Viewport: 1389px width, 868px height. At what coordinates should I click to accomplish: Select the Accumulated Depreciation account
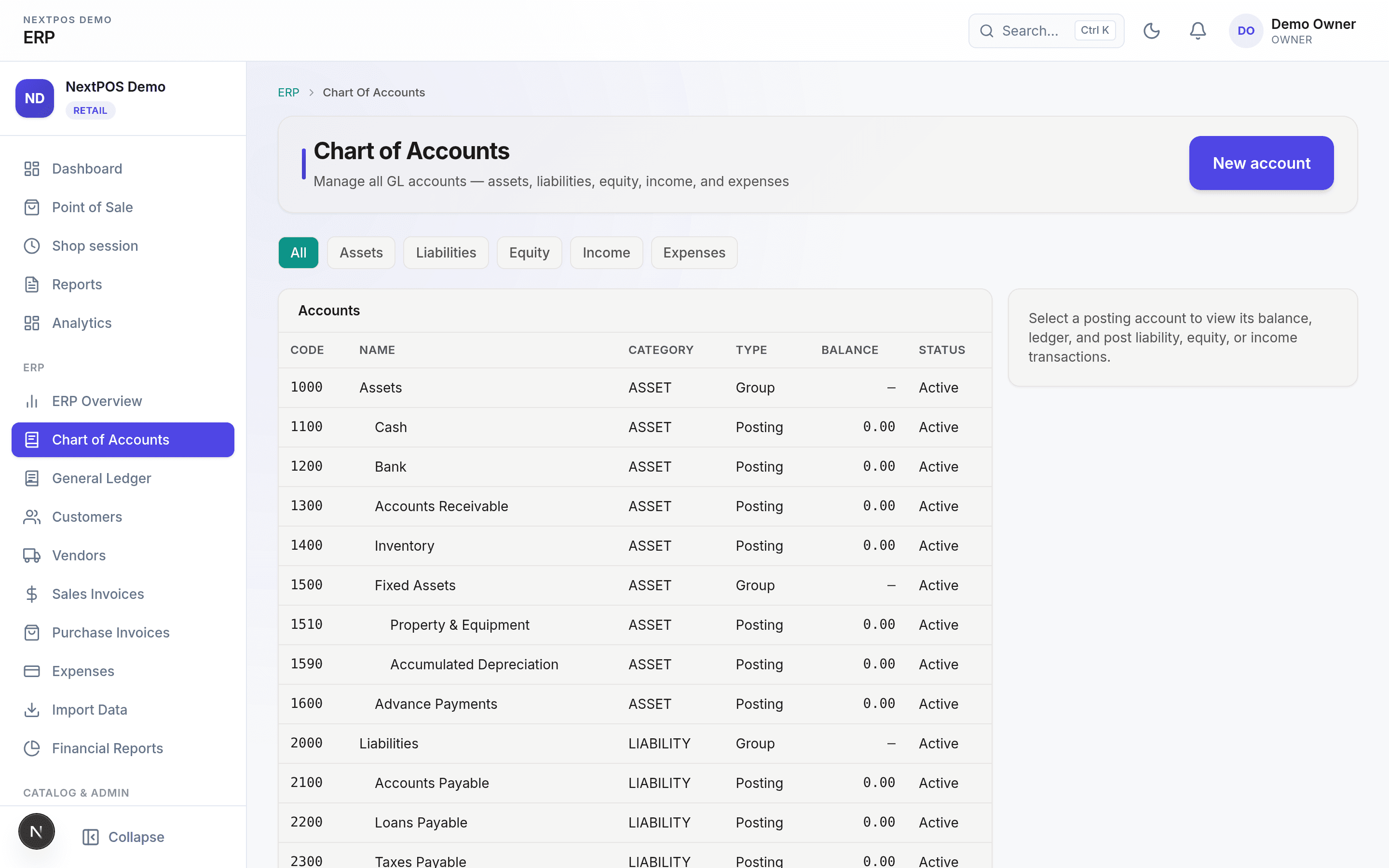pos(635,665)
